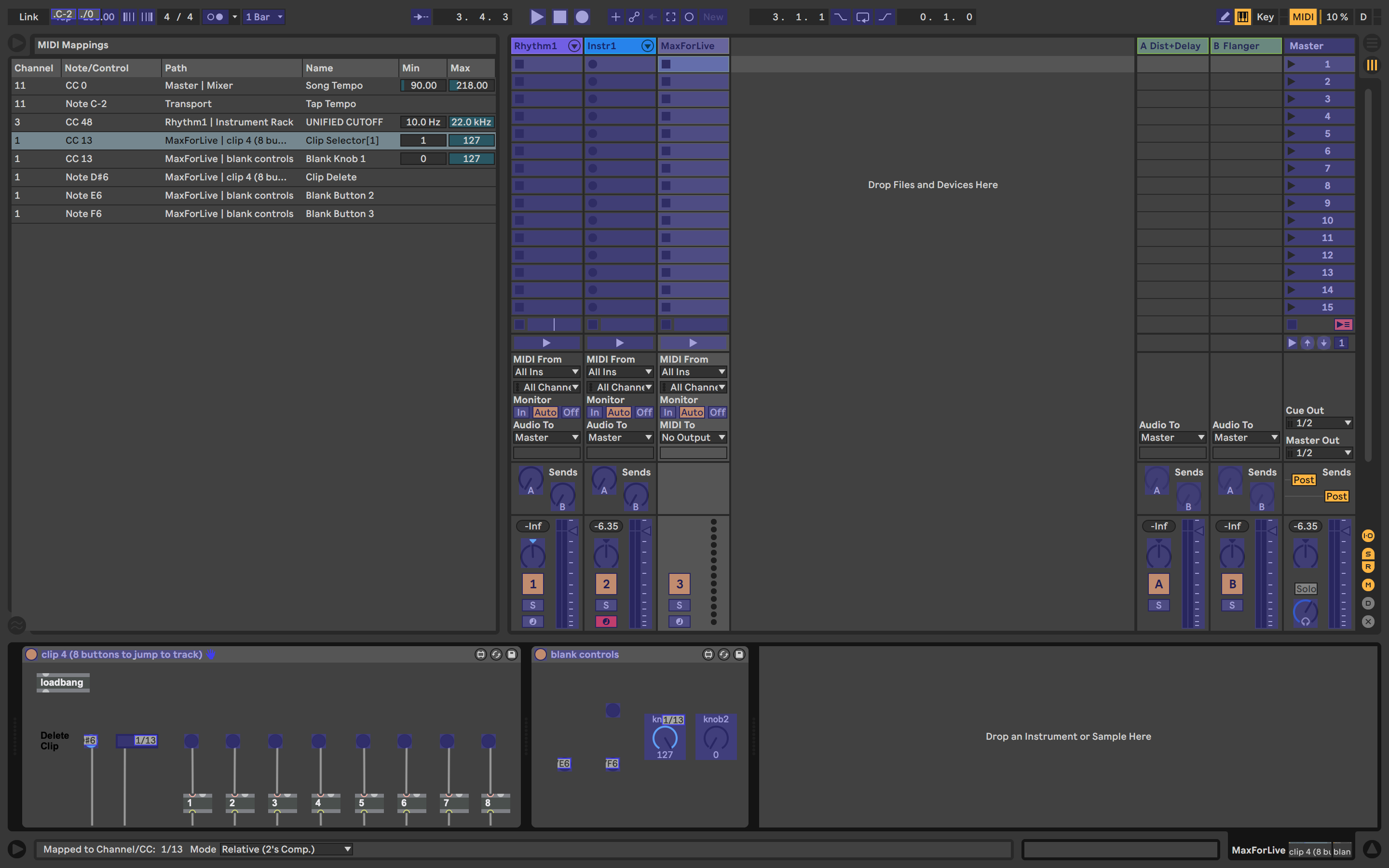Unfold the Rhythm1 track via its arrow

(x=574, y=46)
